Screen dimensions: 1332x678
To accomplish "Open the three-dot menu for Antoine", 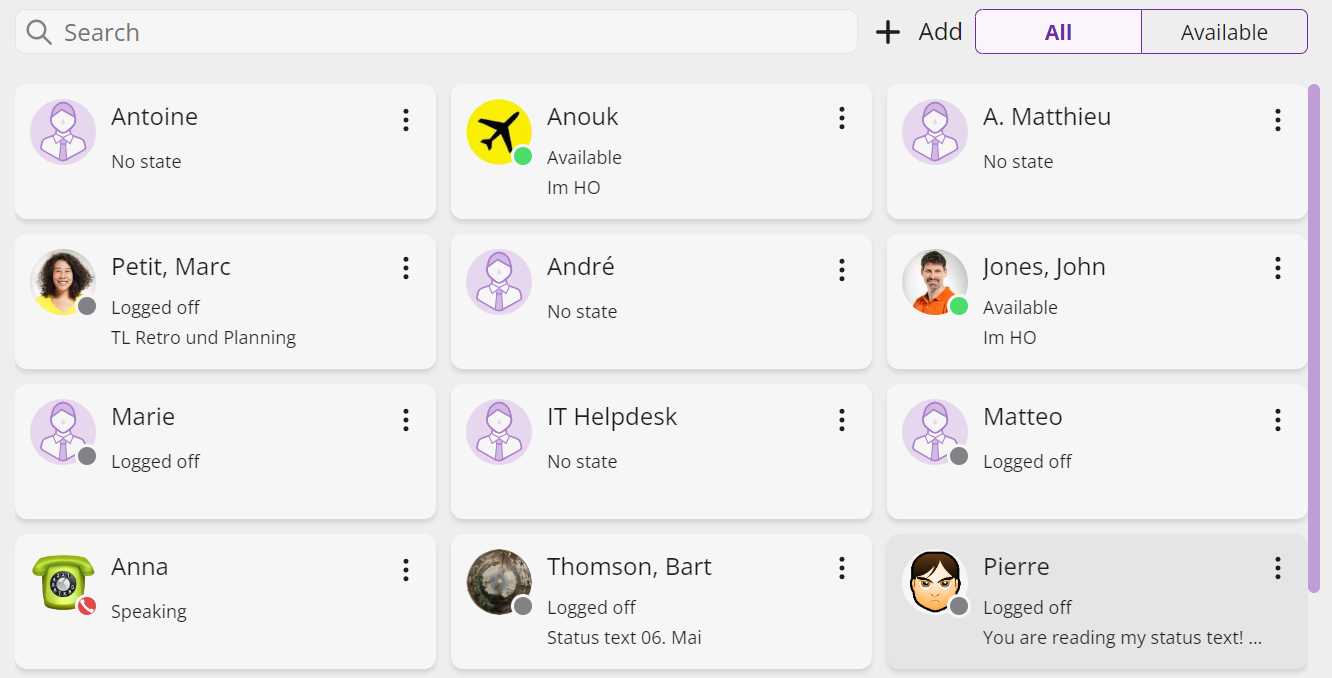I will tap(405, 120).
